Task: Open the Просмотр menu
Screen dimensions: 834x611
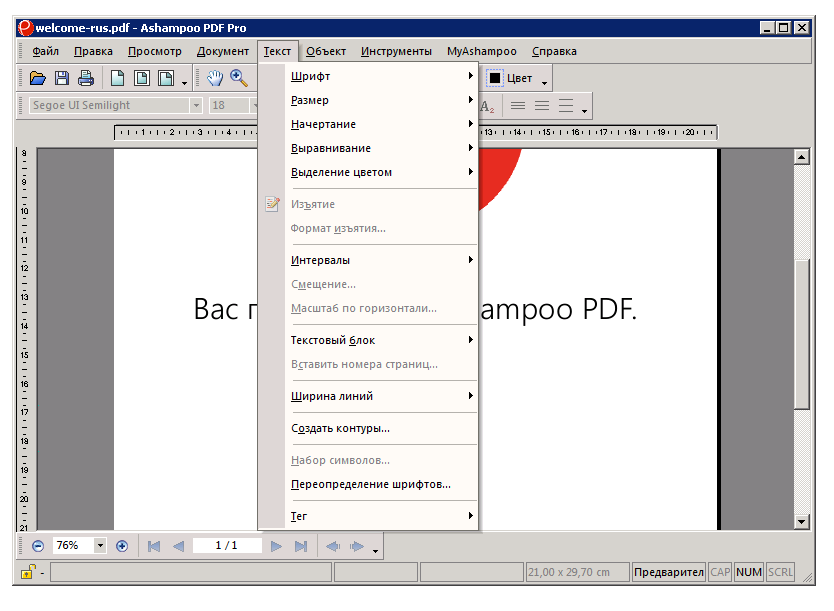Action: (x=155, y=51)
